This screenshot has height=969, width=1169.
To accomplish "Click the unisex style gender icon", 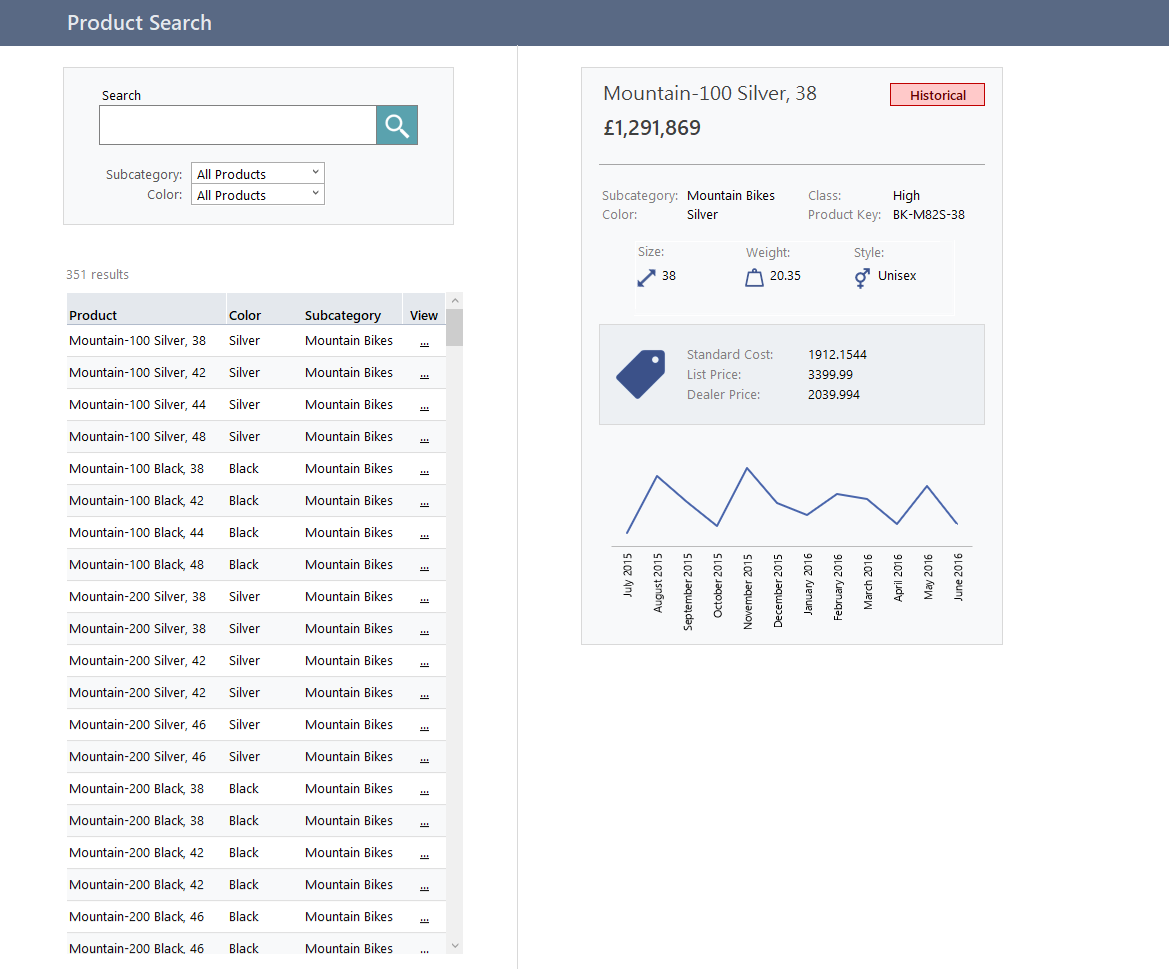I will point(862,277).
